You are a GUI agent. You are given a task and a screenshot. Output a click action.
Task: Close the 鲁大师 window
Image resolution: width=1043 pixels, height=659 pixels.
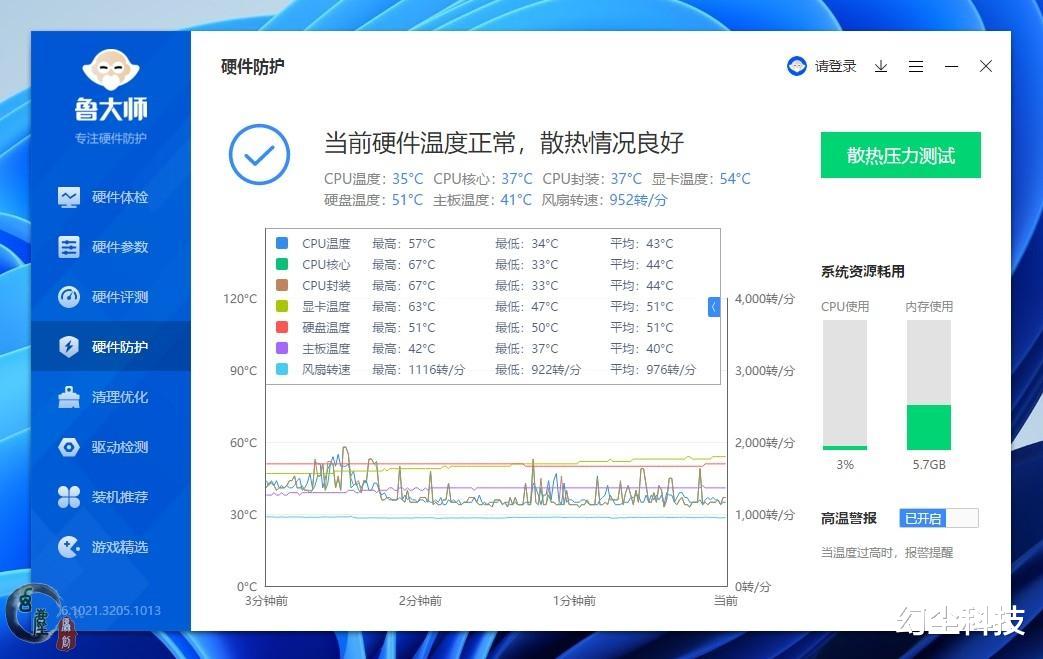[x=986, y=66]
